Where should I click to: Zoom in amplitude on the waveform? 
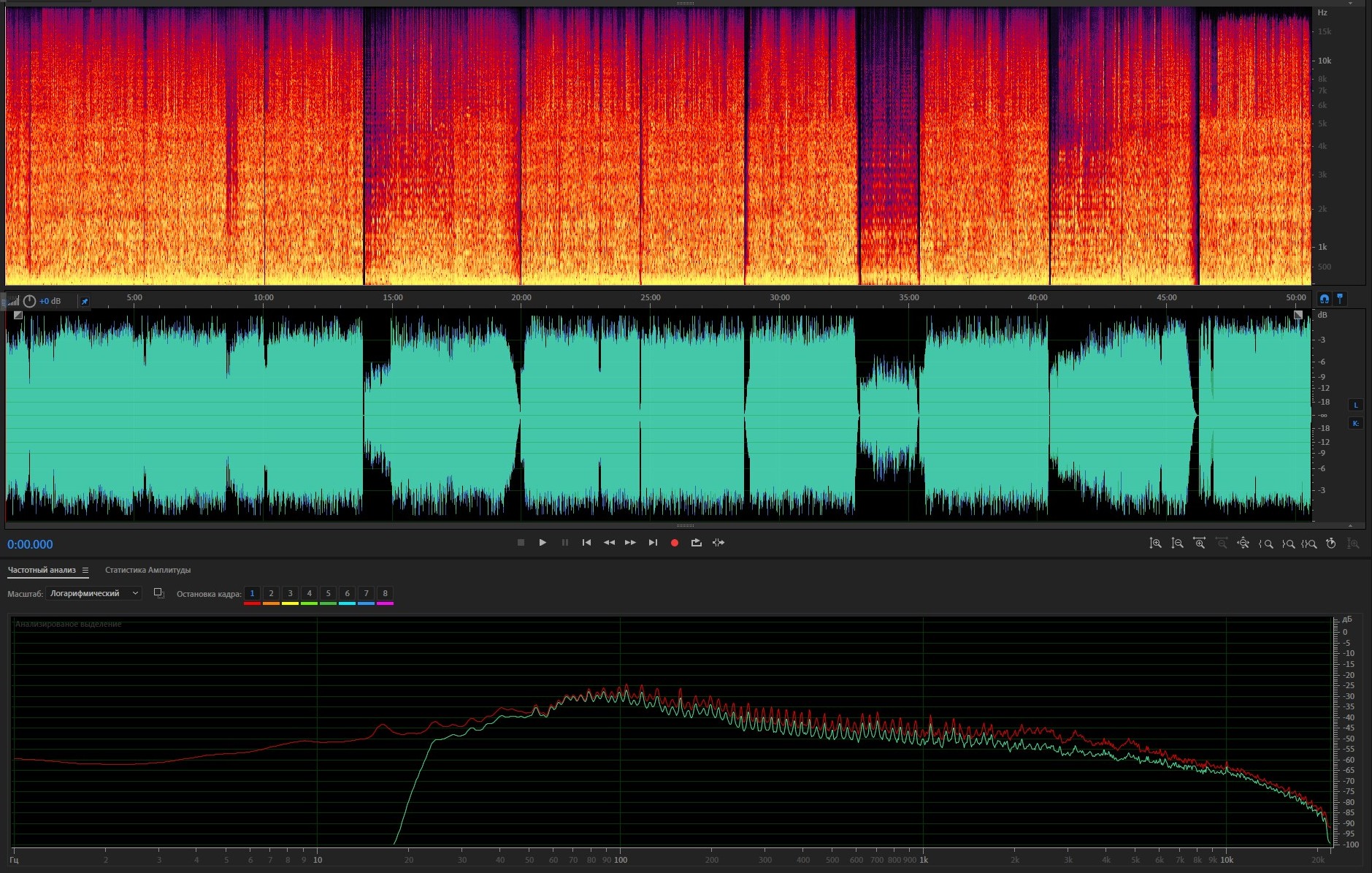pos(1155,544)
